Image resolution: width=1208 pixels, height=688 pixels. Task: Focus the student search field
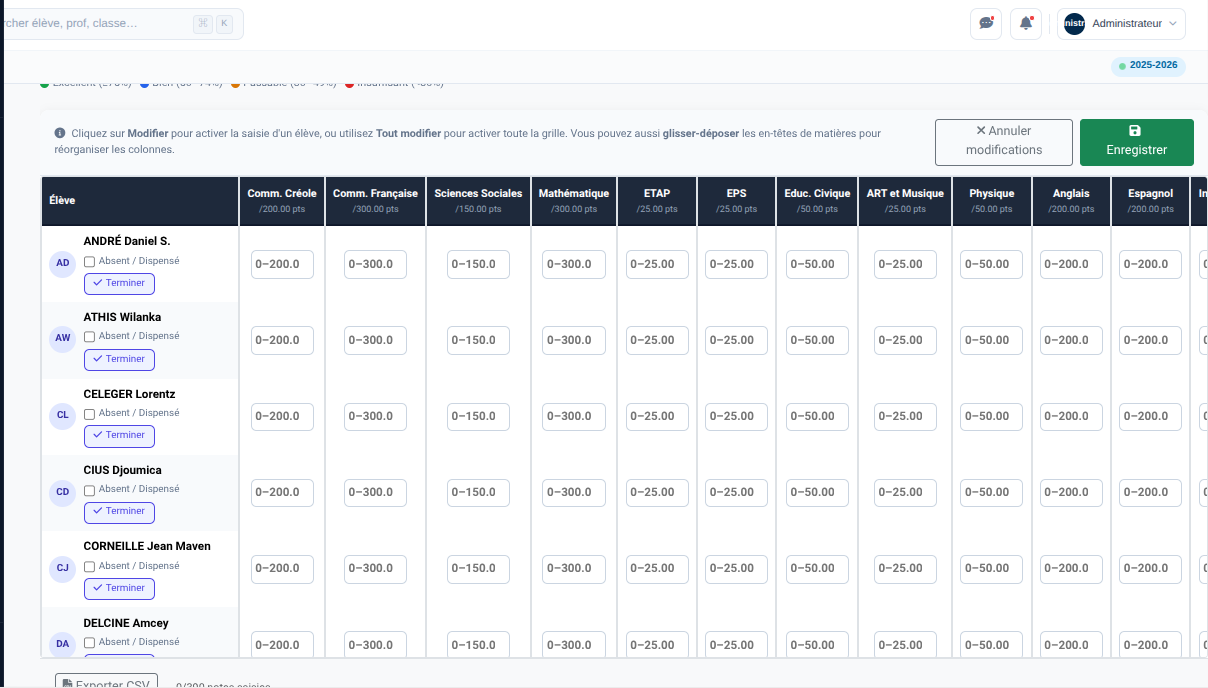(121, 24)
